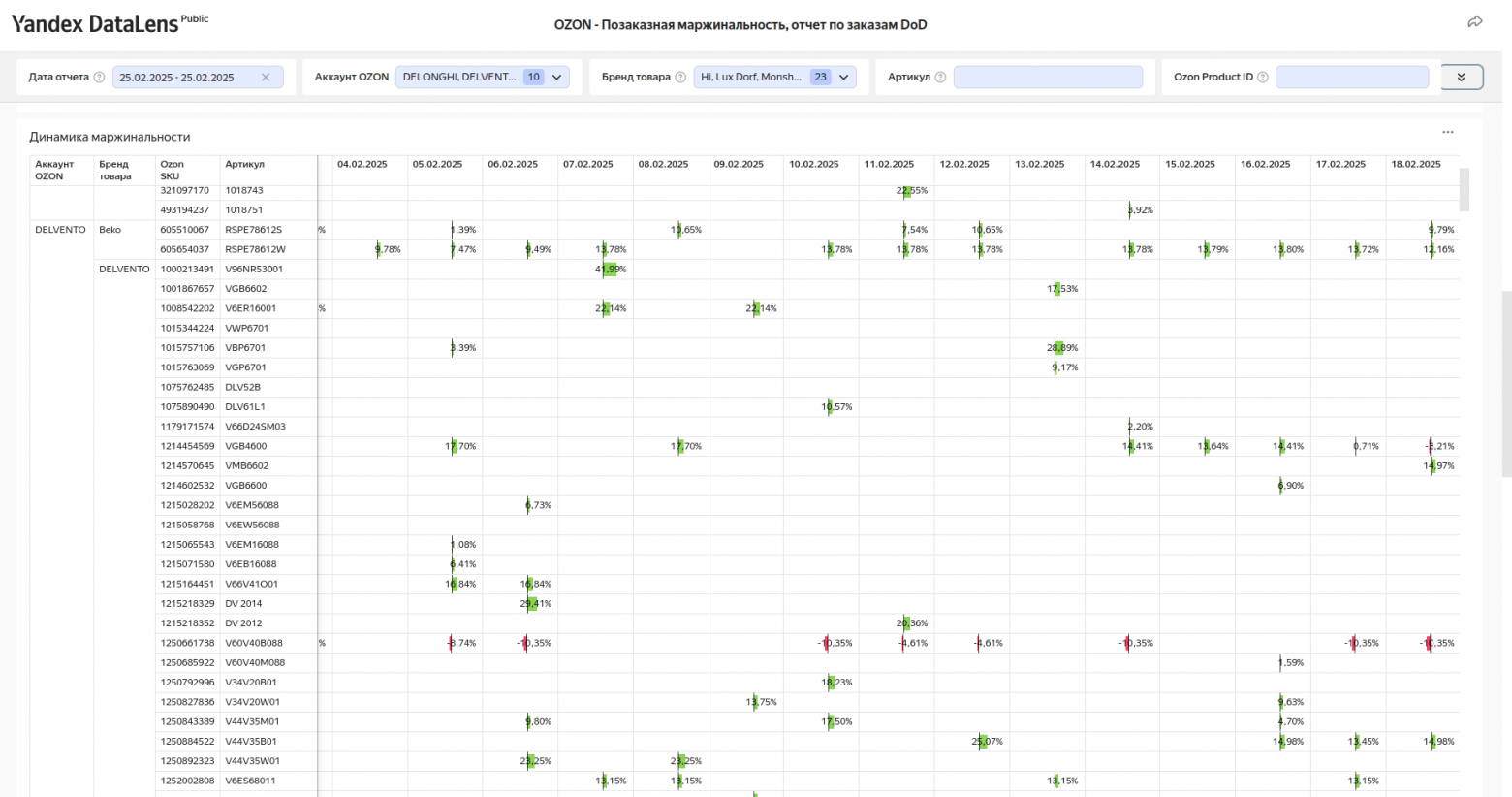Click the table's vertical scrollbar thumb
The image size is (1512, 797).
[x=1465, y=189]
